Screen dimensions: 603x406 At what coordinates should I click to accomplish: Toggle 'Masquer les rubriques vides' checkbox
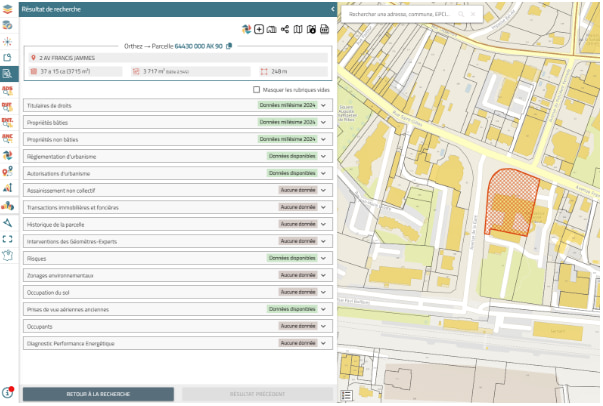point(256,90)
